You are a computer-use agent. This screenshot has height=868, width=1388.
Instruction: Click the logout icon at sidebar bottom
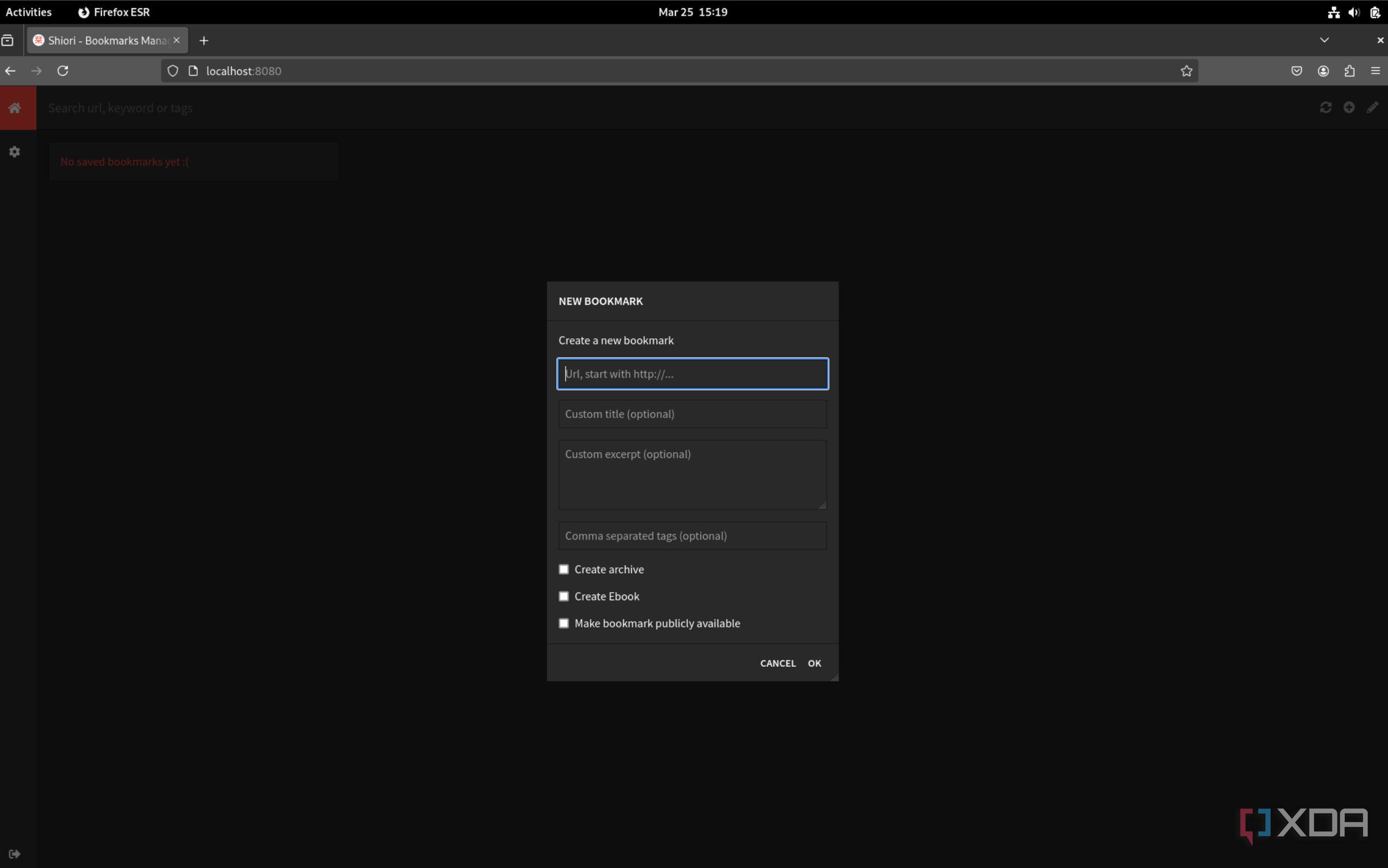click(14, 853)
